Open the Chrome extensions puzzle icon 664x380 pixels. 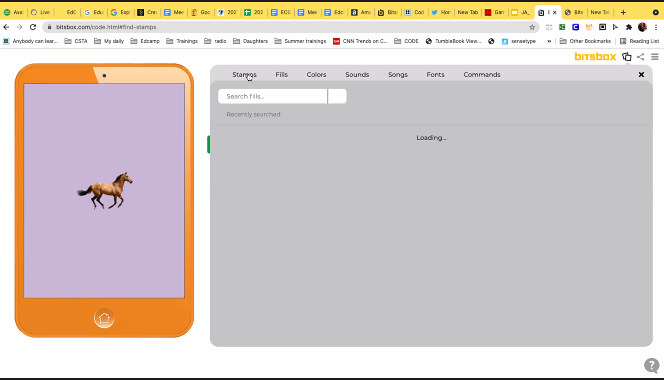(629, 27)
